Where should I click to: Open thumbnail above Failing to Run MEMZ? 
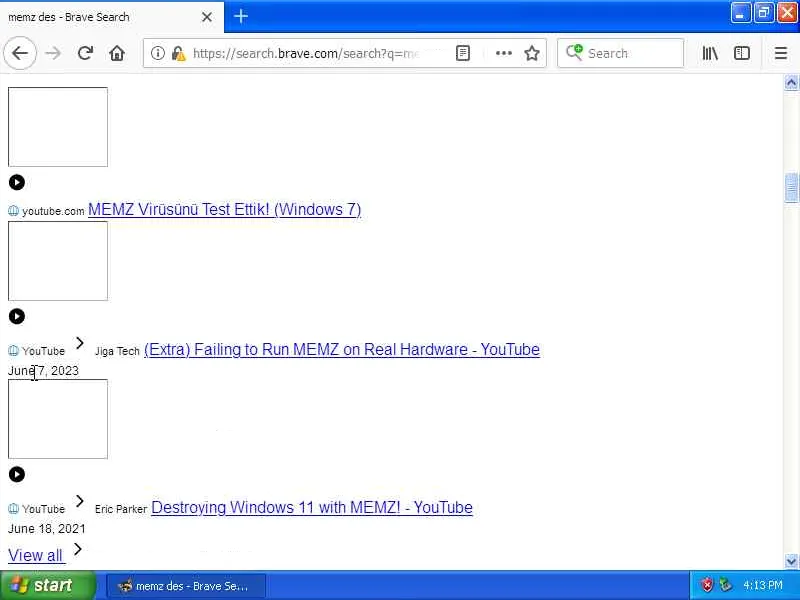tap(58, 261)
